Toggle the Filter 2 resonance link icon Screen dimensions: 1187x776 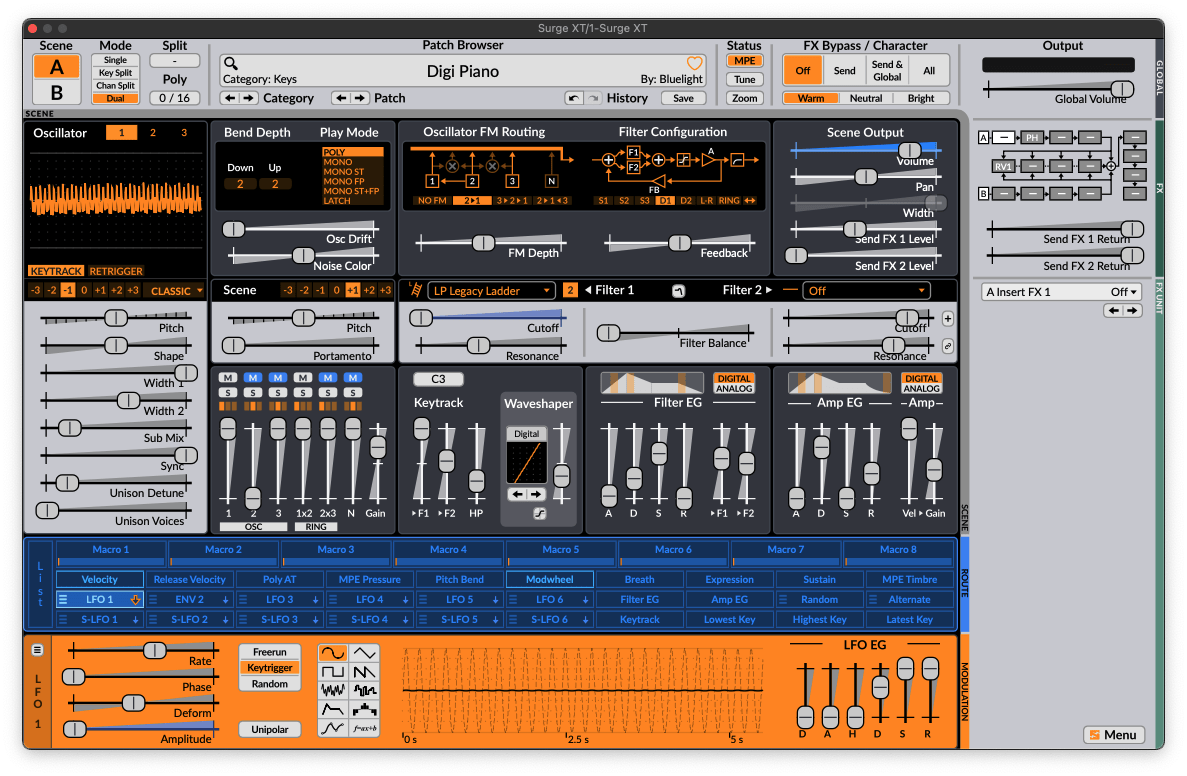click(x=947, y=347)
